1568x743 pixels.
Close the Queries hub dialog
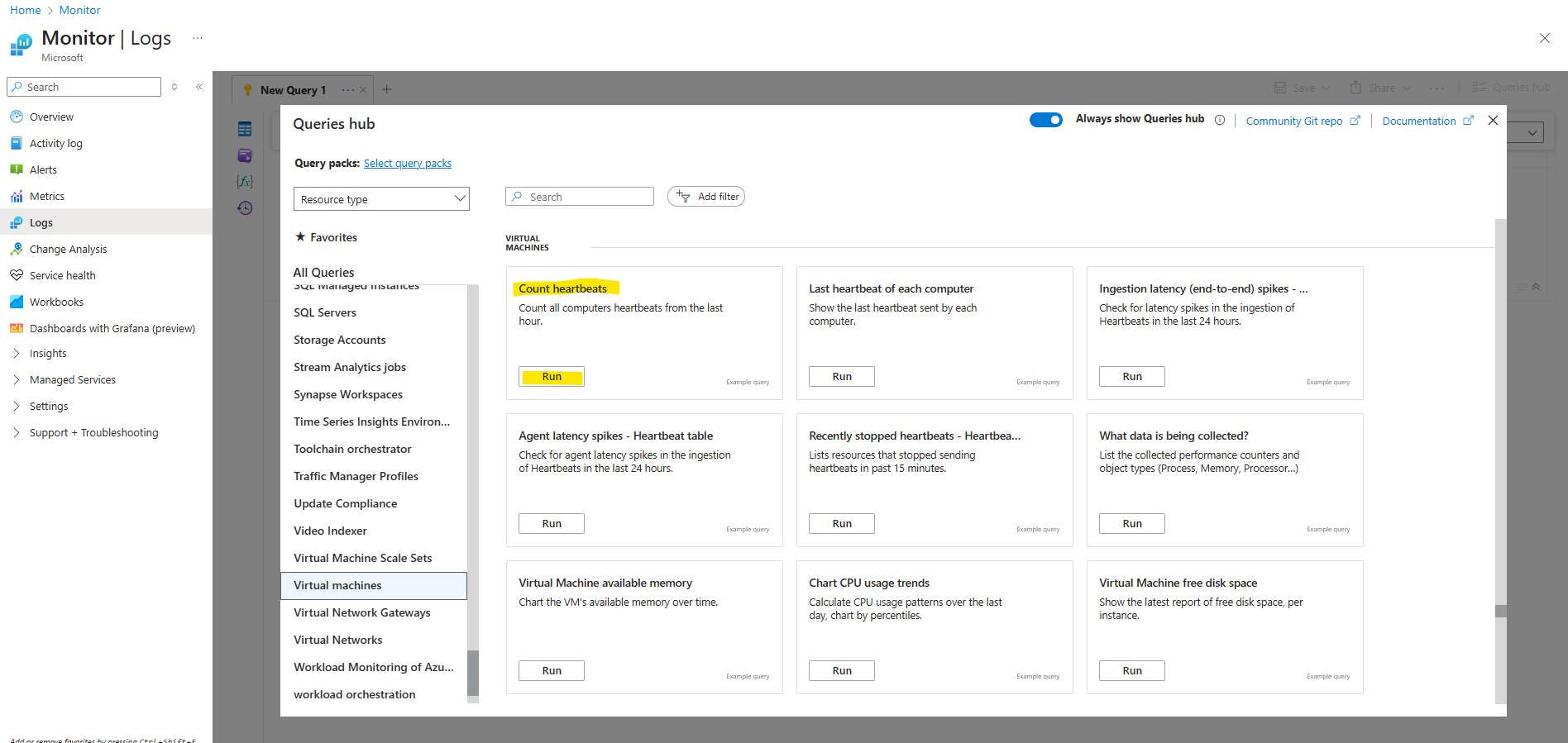coord(1493,121)
